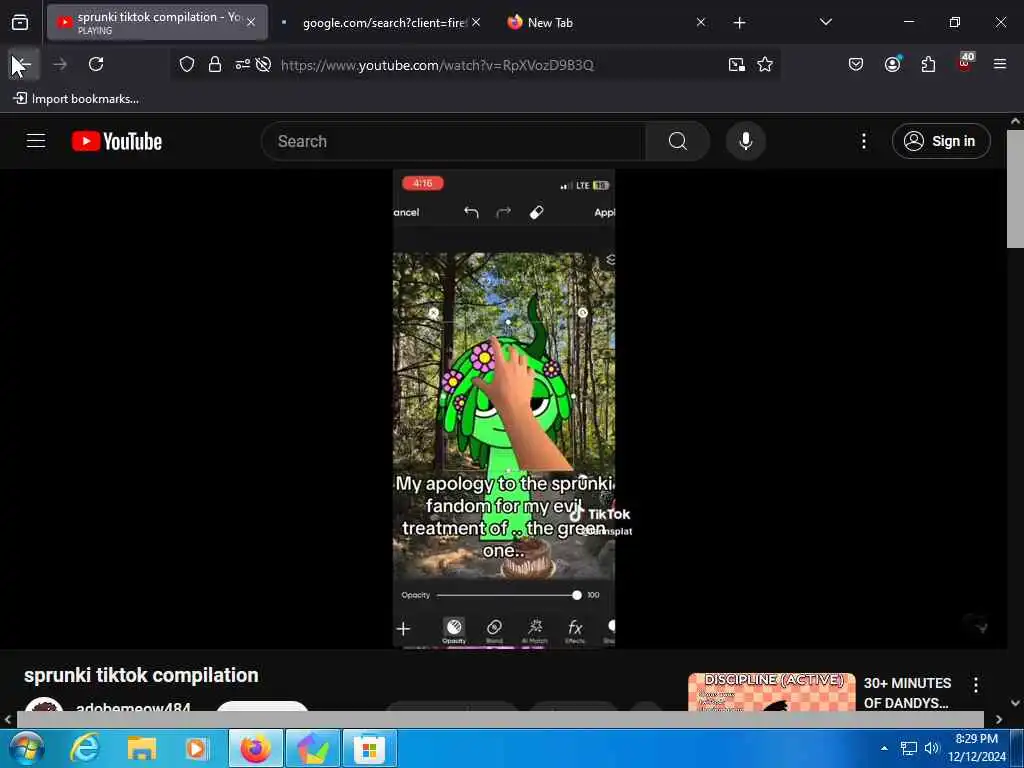Reload the current YouTube page

tap(96, 64)
